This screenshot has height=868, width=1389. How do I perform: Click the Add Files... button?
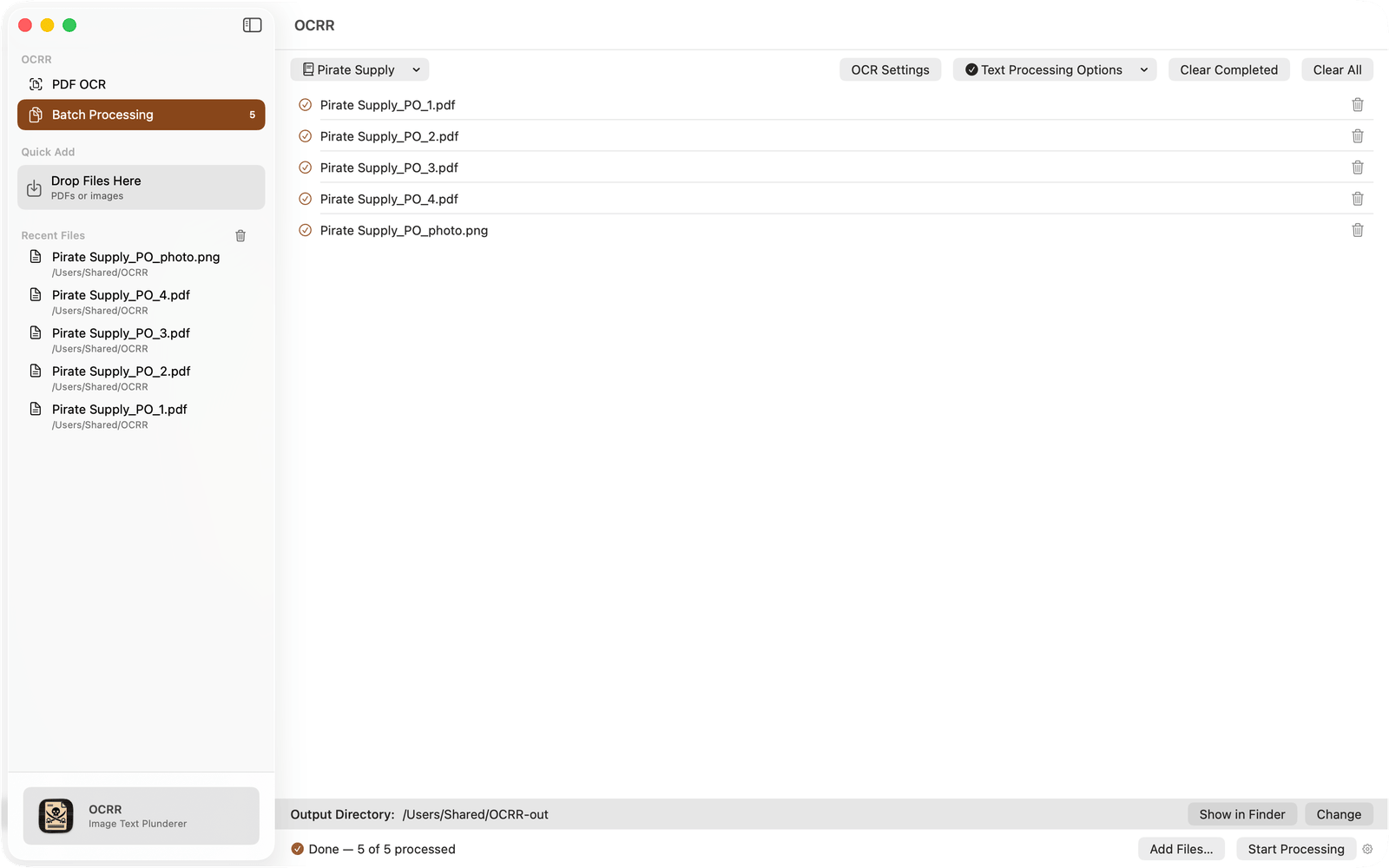[x=1182, y=849]
